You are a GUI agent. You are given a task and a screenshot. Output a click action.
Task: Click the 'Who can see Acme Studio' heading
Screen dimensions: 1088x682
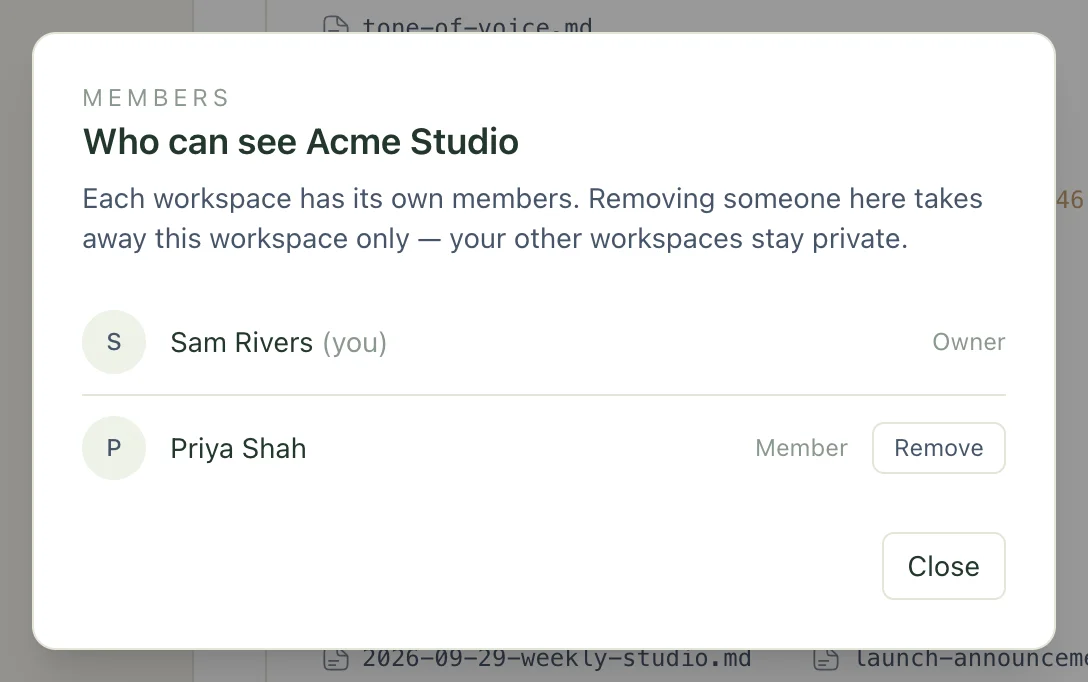[x=300, y=142]
